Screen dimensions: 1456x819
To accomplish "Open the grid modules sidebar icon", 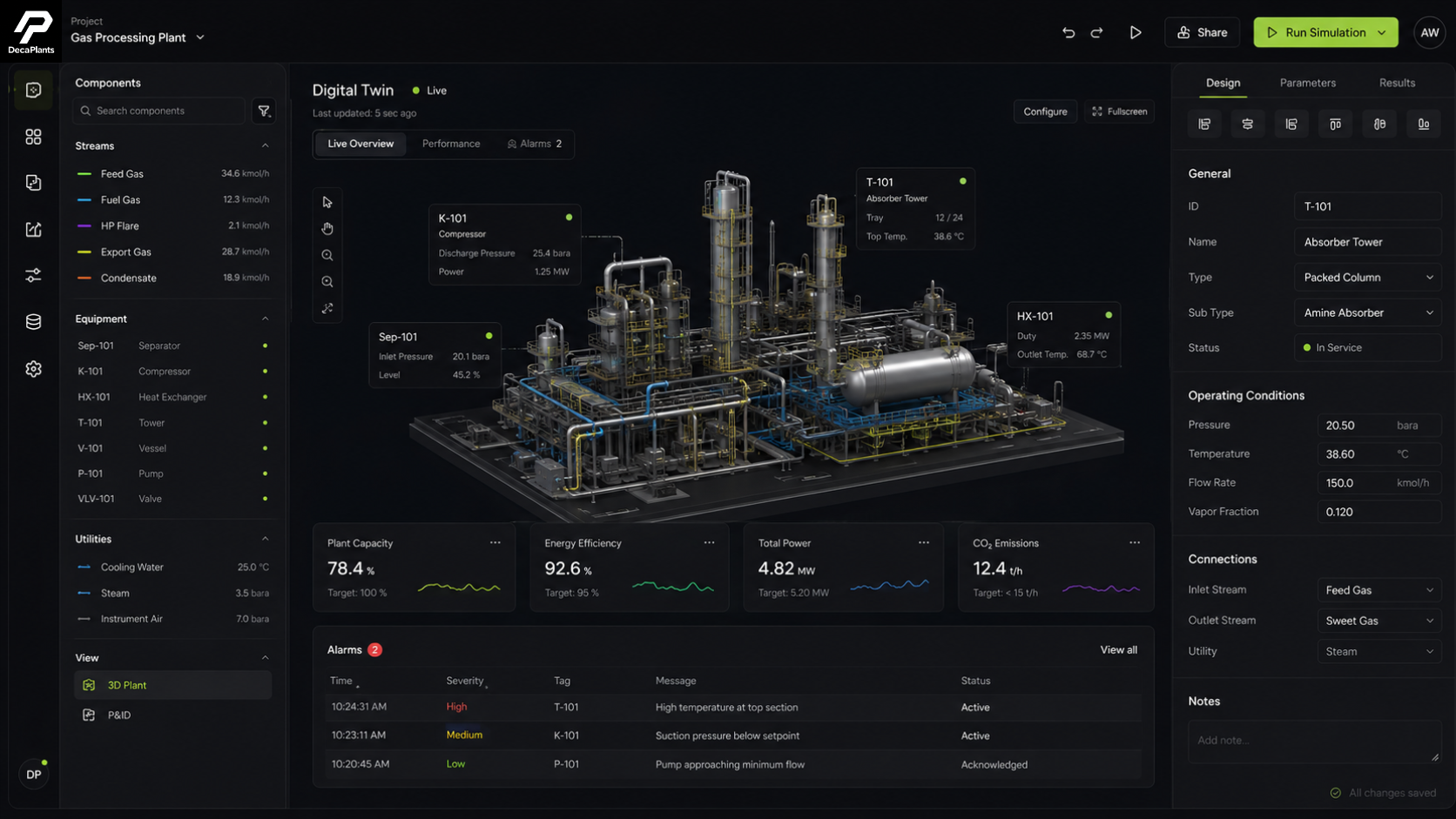I will 33,137.
